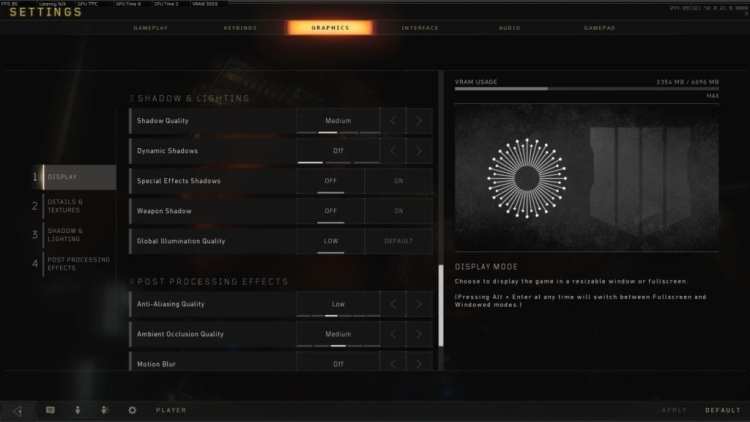Click the right arrow for Anti-Aliasing Quality
Screen dimensions: 750x422
(419, 304)
